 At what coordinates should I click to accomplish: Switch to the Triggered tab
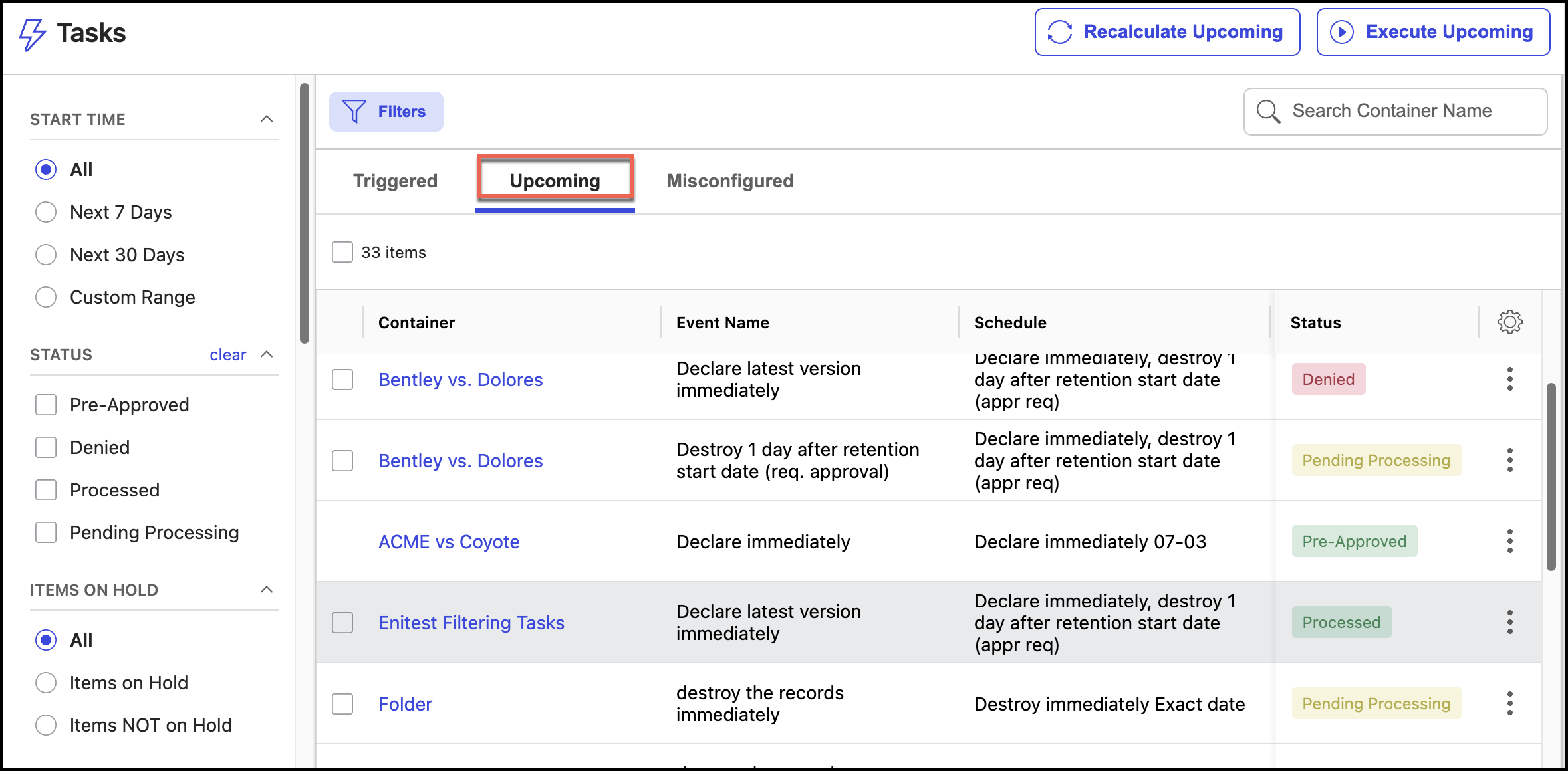[395, 181]
